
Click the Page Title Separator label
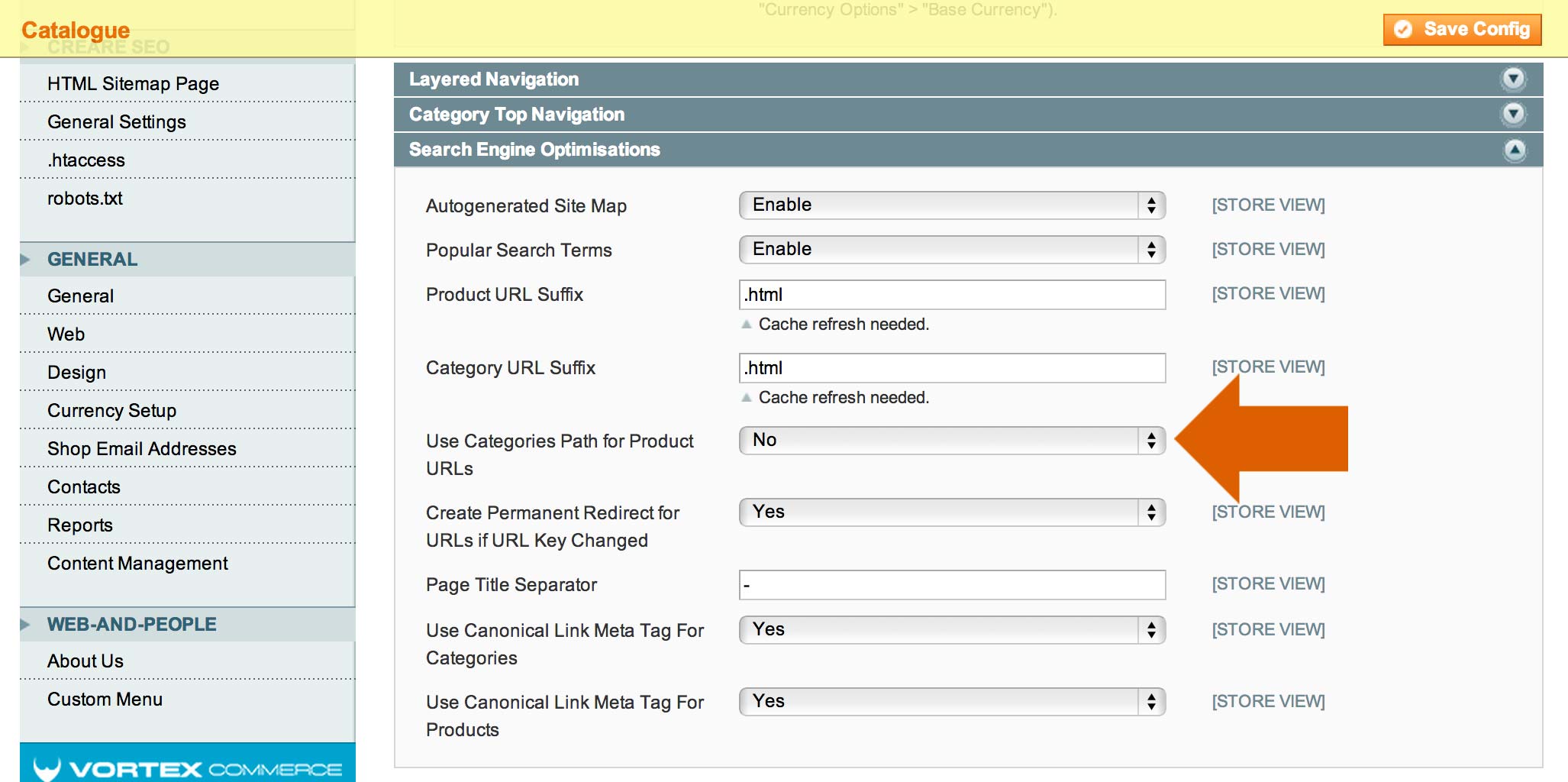[x=511, y=585]
